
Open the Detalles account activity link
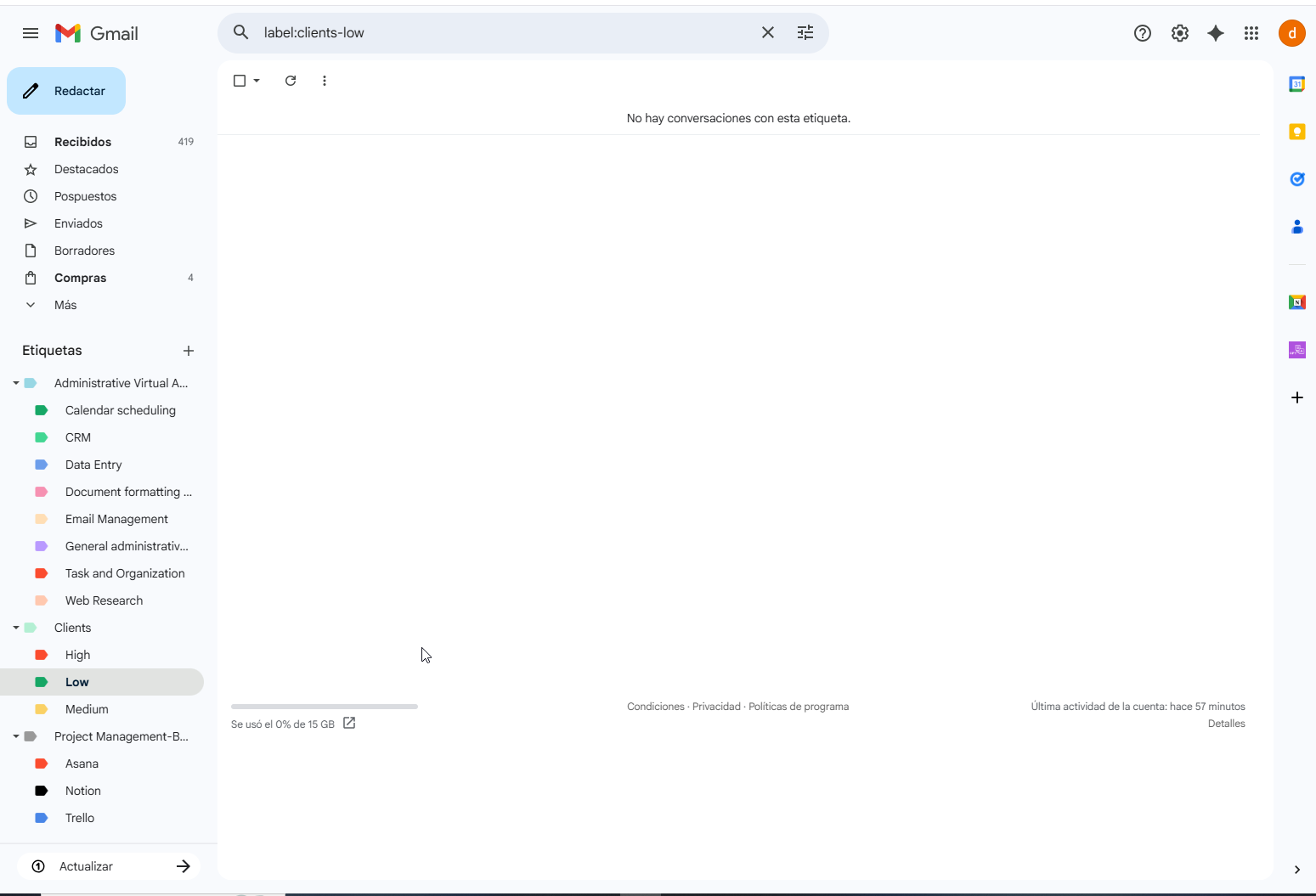click(x=1226, y=724)
